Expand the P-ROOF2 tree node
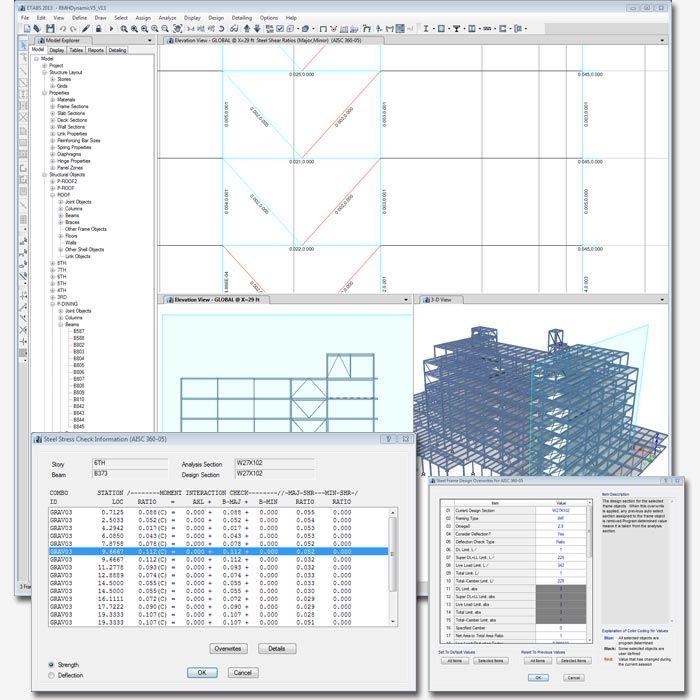 (x=52, y=181)
